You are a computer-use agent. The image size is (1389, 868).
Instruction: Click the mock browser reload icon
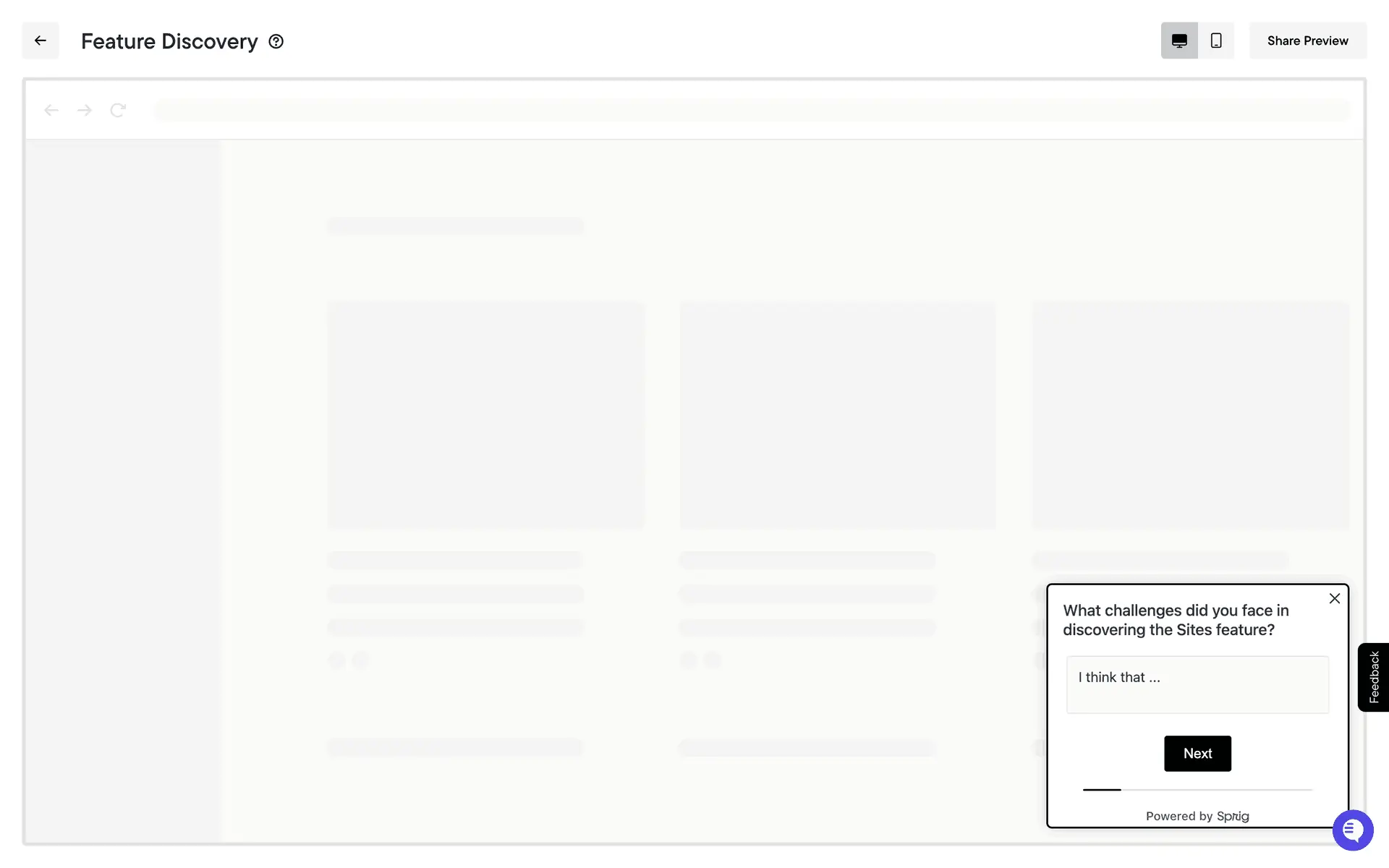[118, 110]
